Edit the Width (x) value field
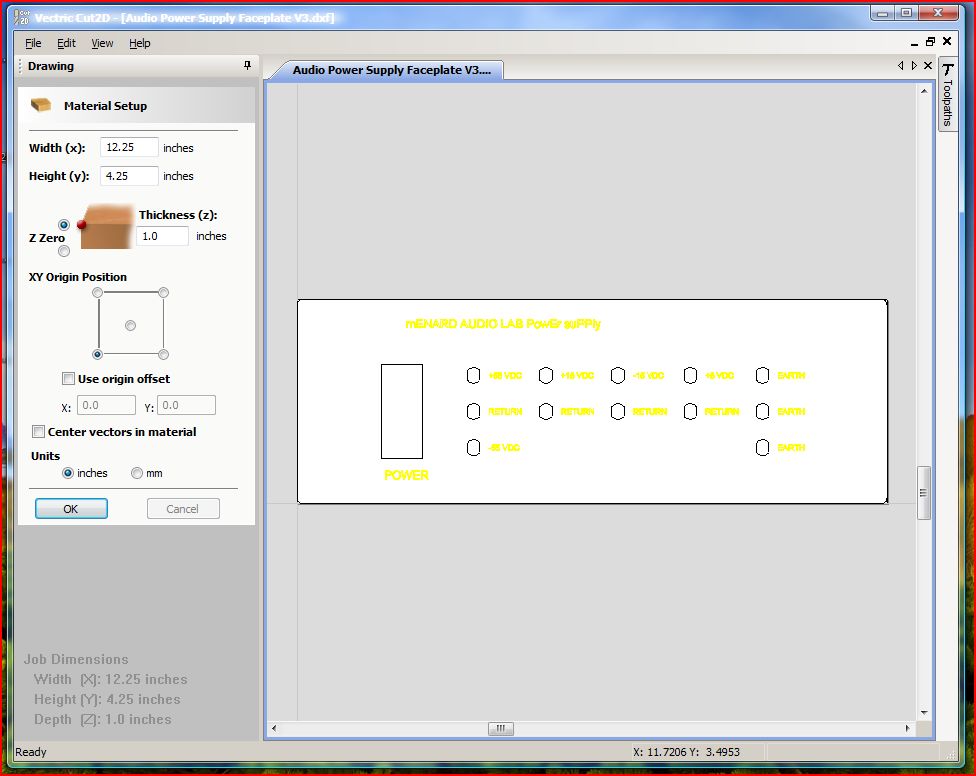976x776 pixels. pyautogui.click(x=128, y=147)
